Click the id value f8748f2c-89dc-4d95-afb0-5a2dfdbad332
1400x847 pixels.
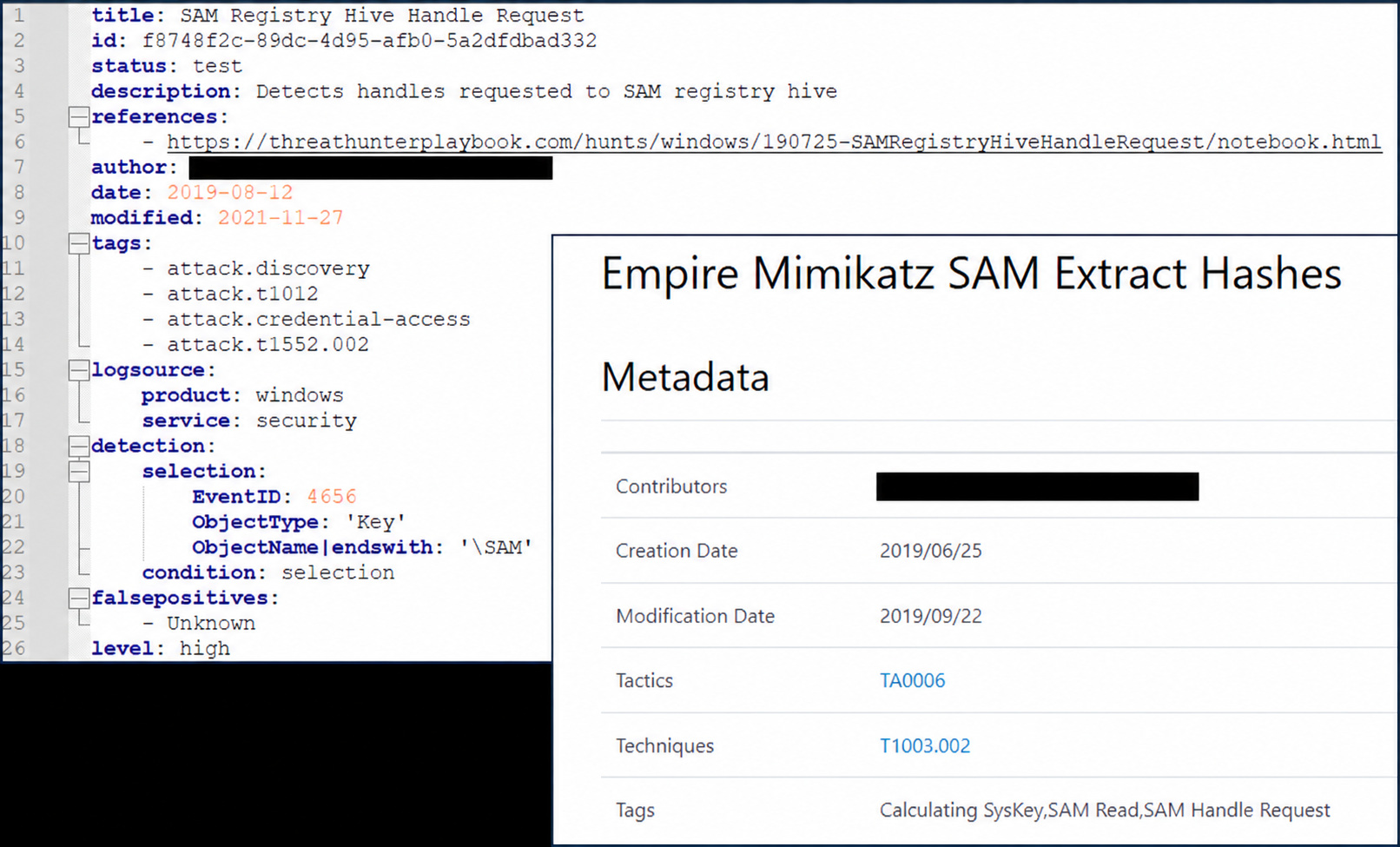point(370,41)
